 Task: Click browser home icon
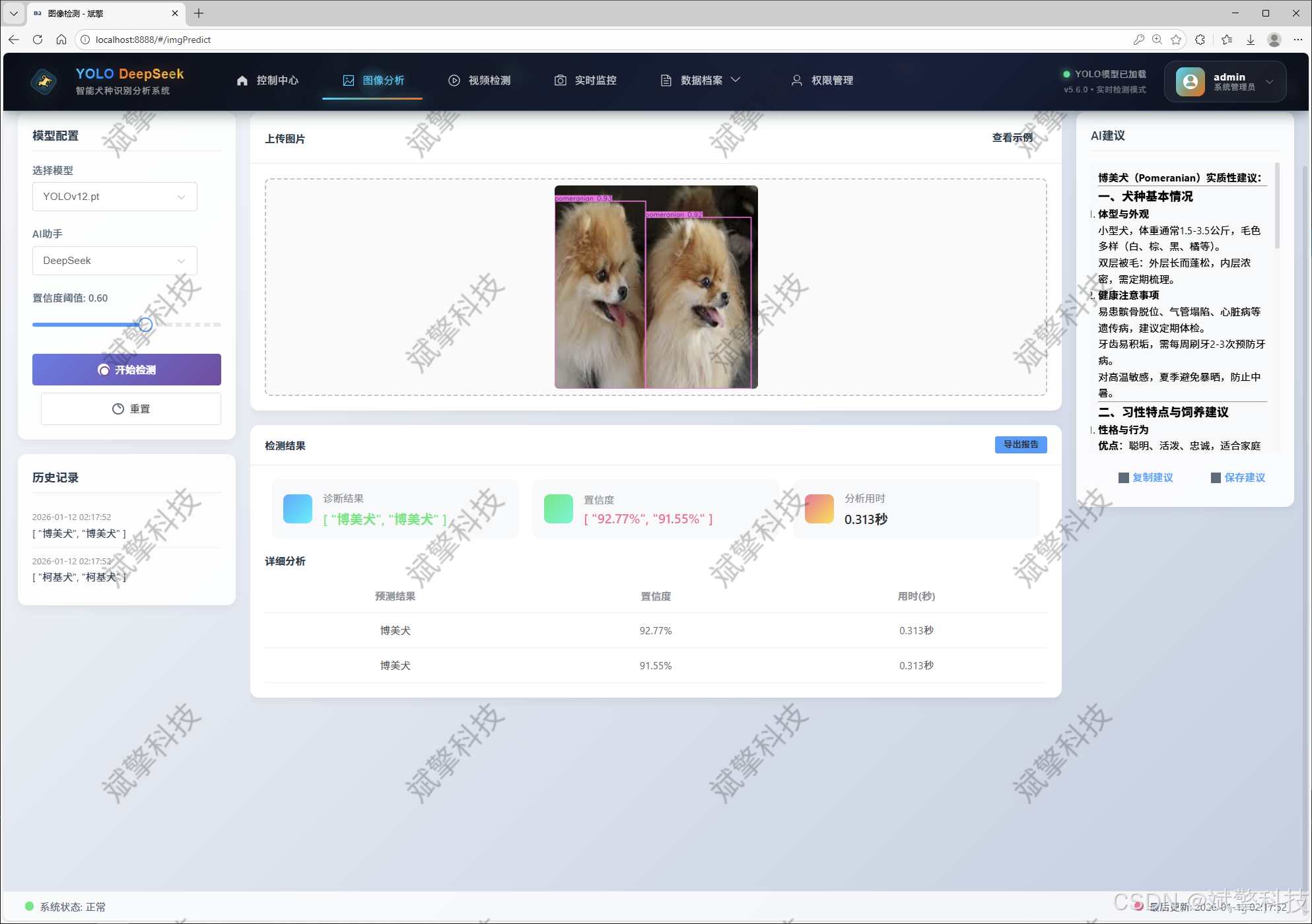pos(61,40)
